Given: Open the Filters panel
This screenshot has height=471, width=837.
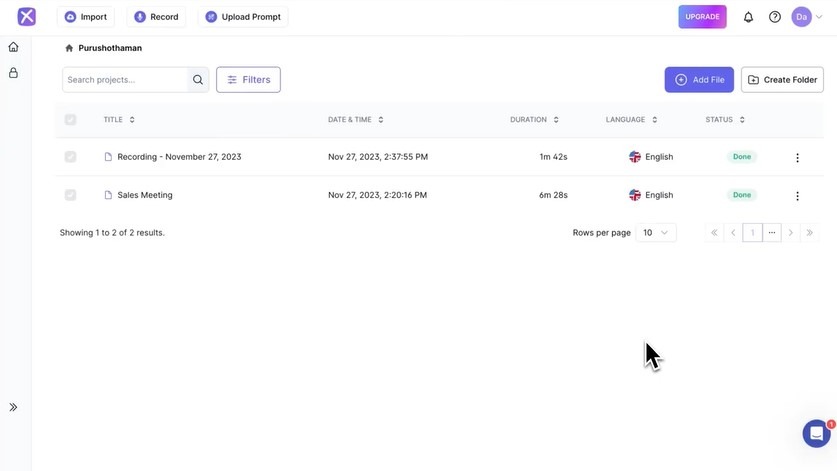Looking at the screenshot, I should click(x=248, y=80).
